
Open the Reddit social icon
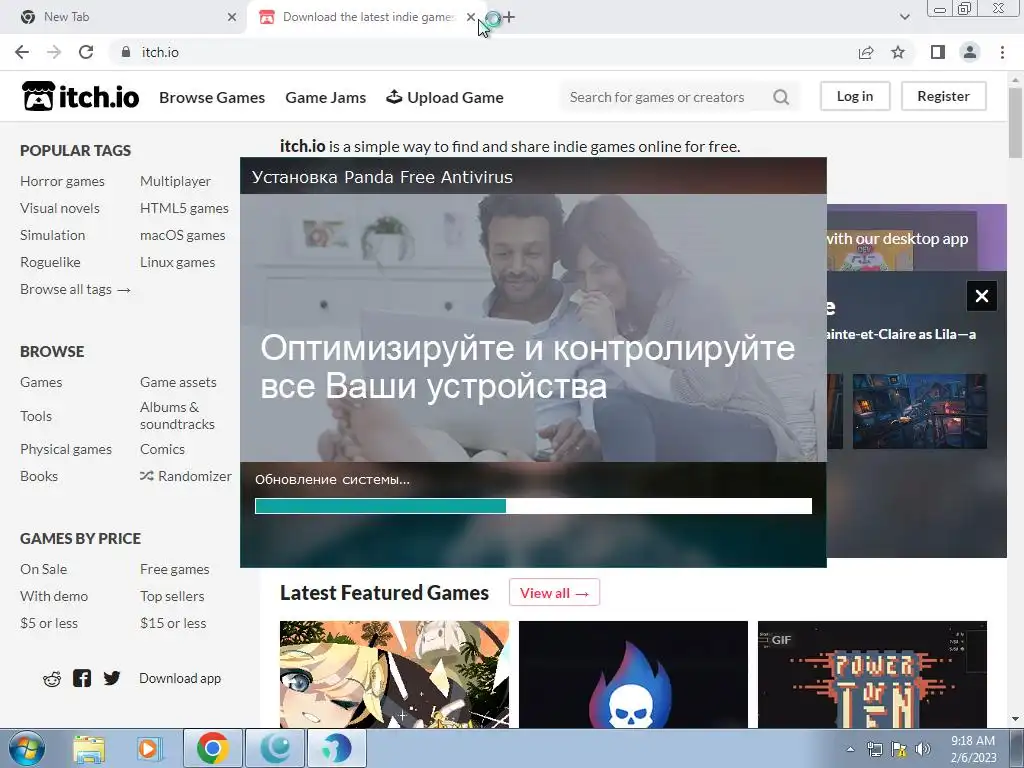(52, 679)
